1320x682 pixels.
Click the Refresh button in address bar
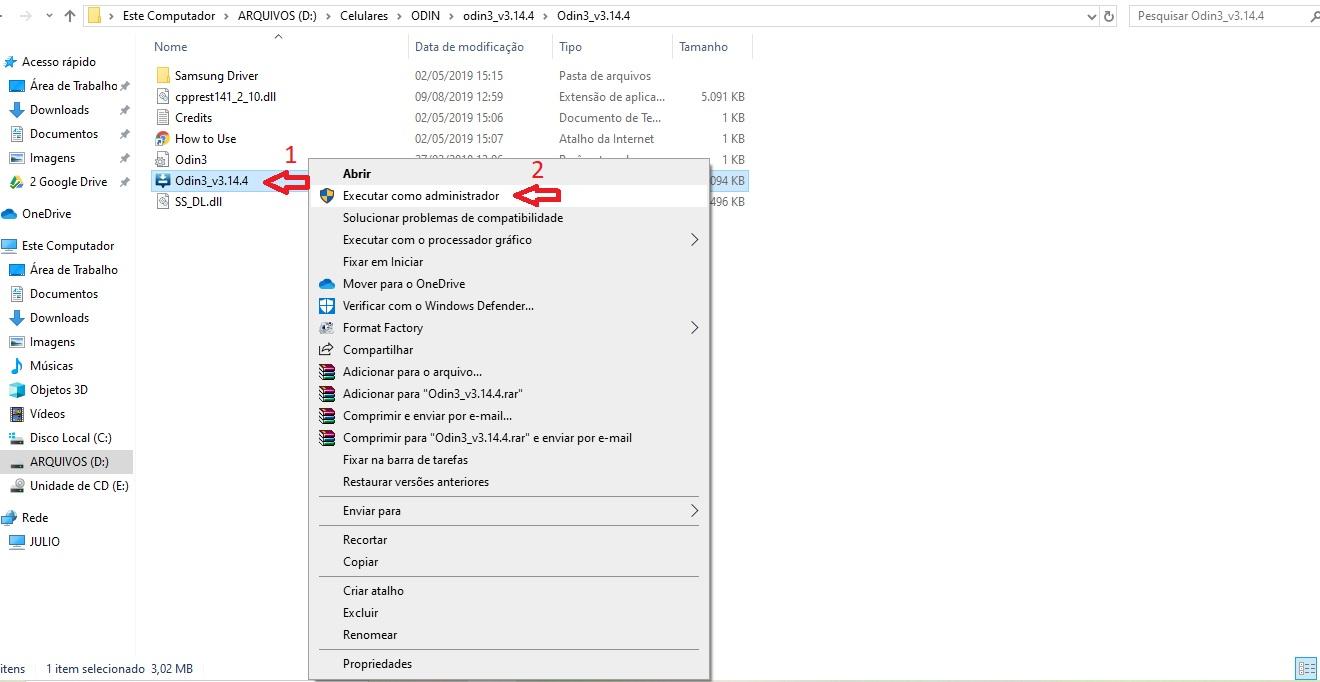click(x=1109, y=16)
